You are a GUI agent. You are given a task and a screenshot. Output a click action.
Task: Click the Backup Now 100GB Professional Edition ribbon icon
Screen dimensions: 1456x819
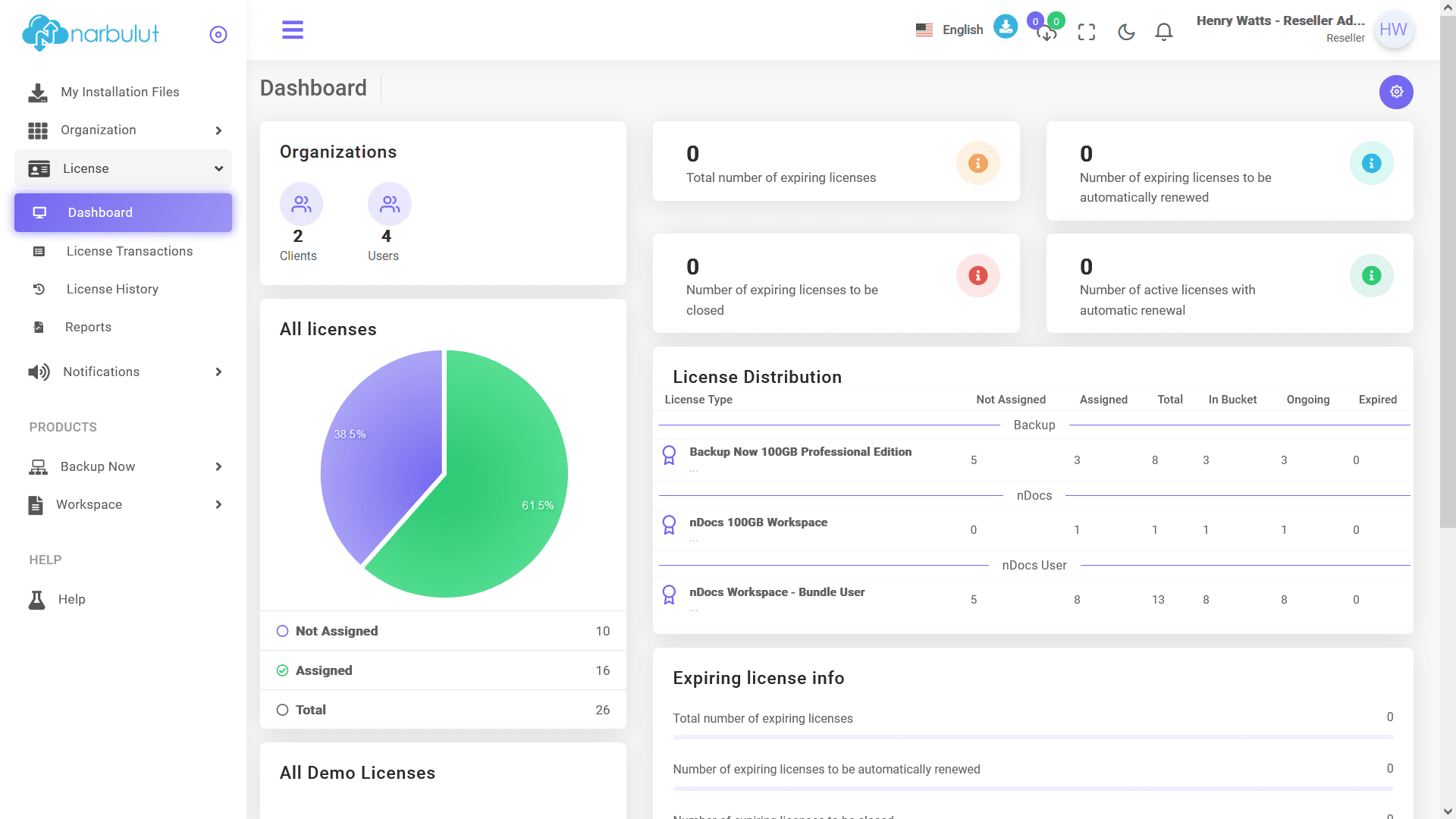(669, 455)
